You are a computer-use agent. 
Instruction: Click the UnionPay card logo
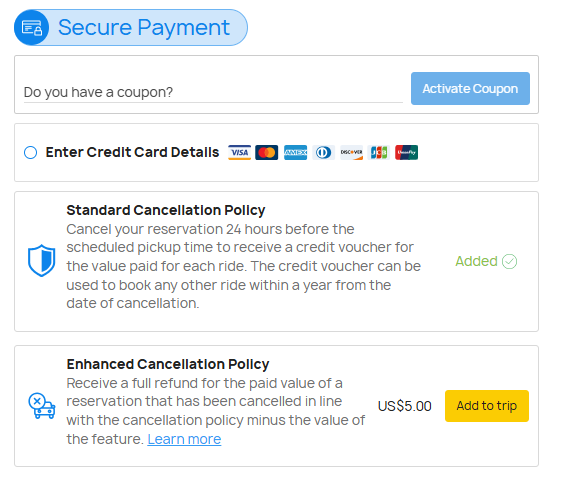406,152
